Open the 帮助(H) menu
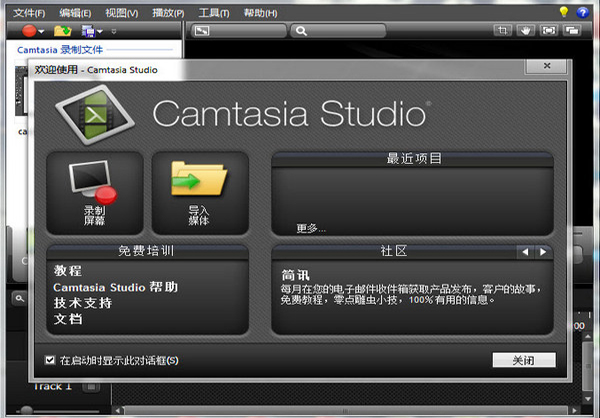Image resolution: width=600 pixels, height=418 pixels. (261, 13)
